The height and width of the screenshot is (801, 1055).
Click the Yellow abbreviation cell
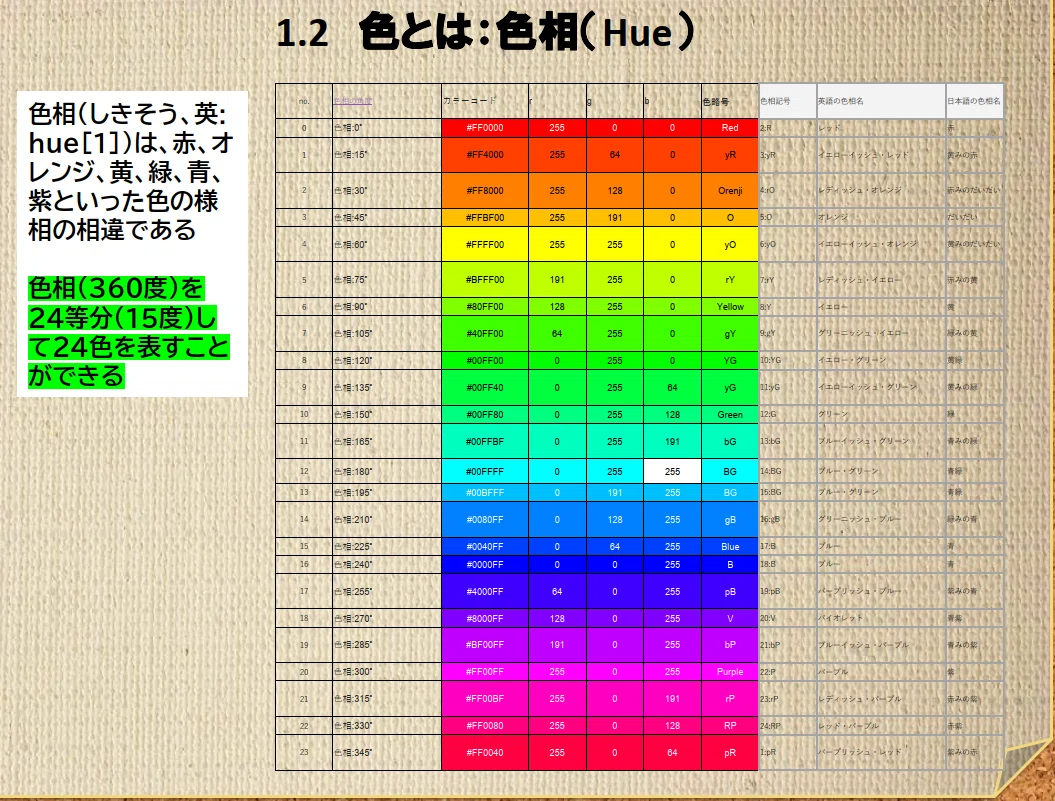[x=730, y=306]
